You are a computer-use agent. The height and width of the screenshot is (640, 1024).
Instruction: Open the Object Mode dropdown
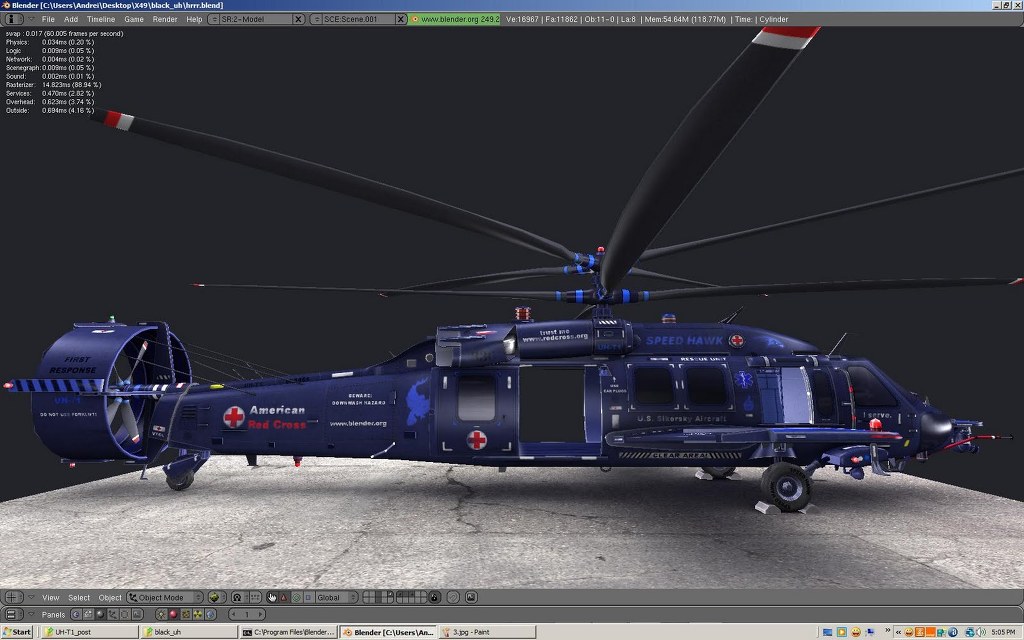point(165,598)
